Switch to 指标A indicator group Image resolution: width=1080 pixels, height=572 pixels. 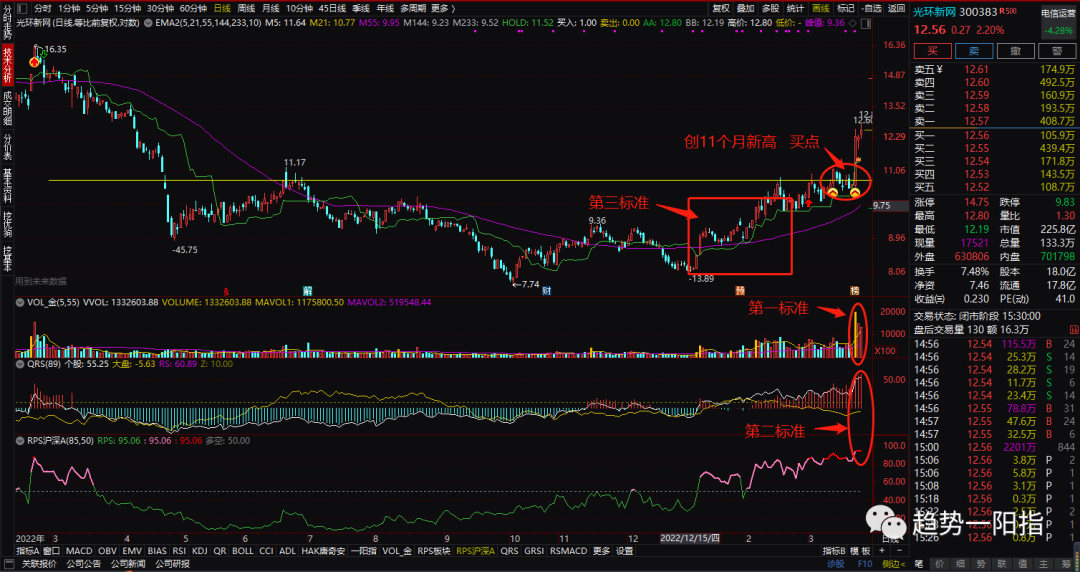point(28,551)
